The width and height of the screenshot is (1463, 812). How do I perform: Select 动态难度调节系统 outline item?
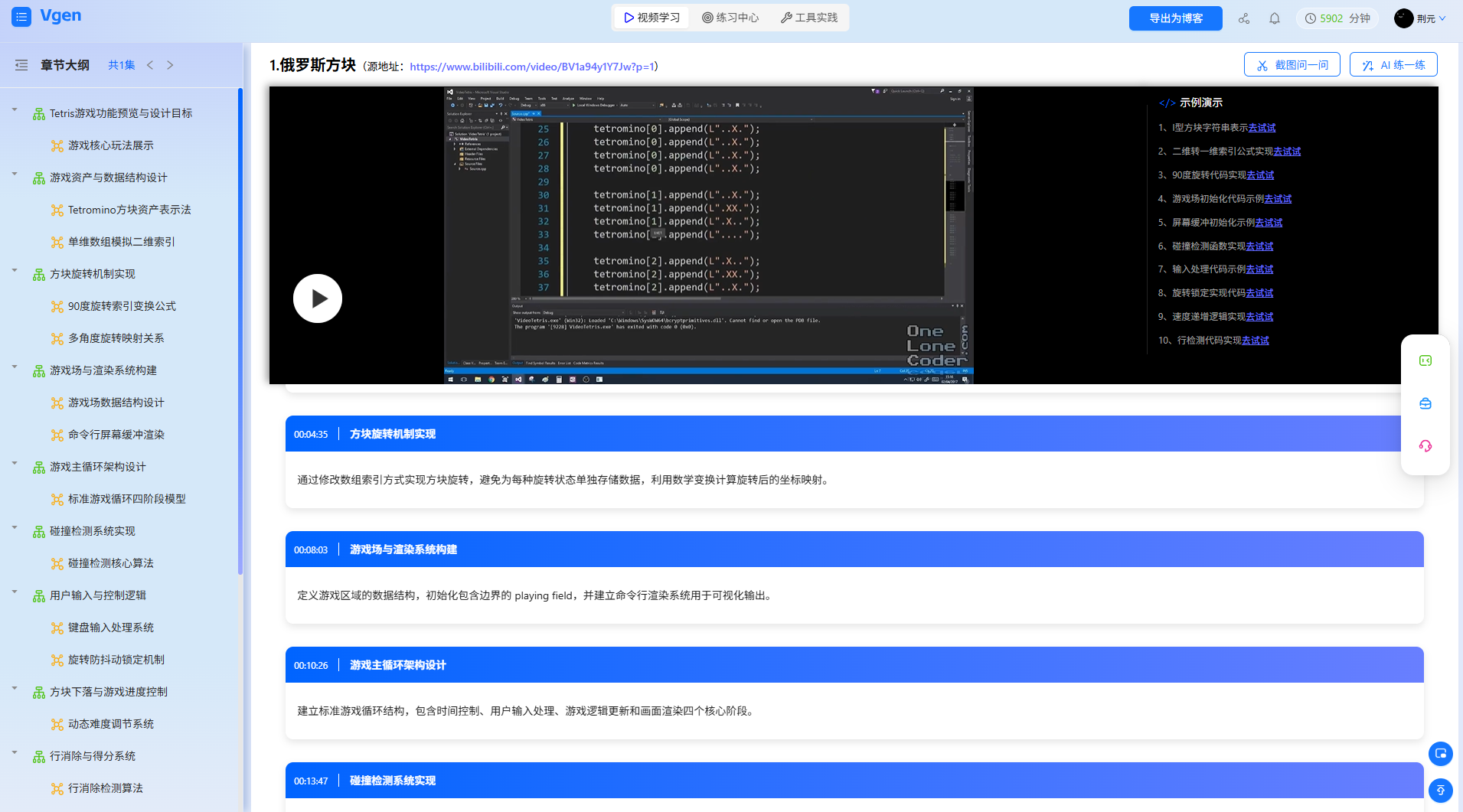[x=111, y=724]
